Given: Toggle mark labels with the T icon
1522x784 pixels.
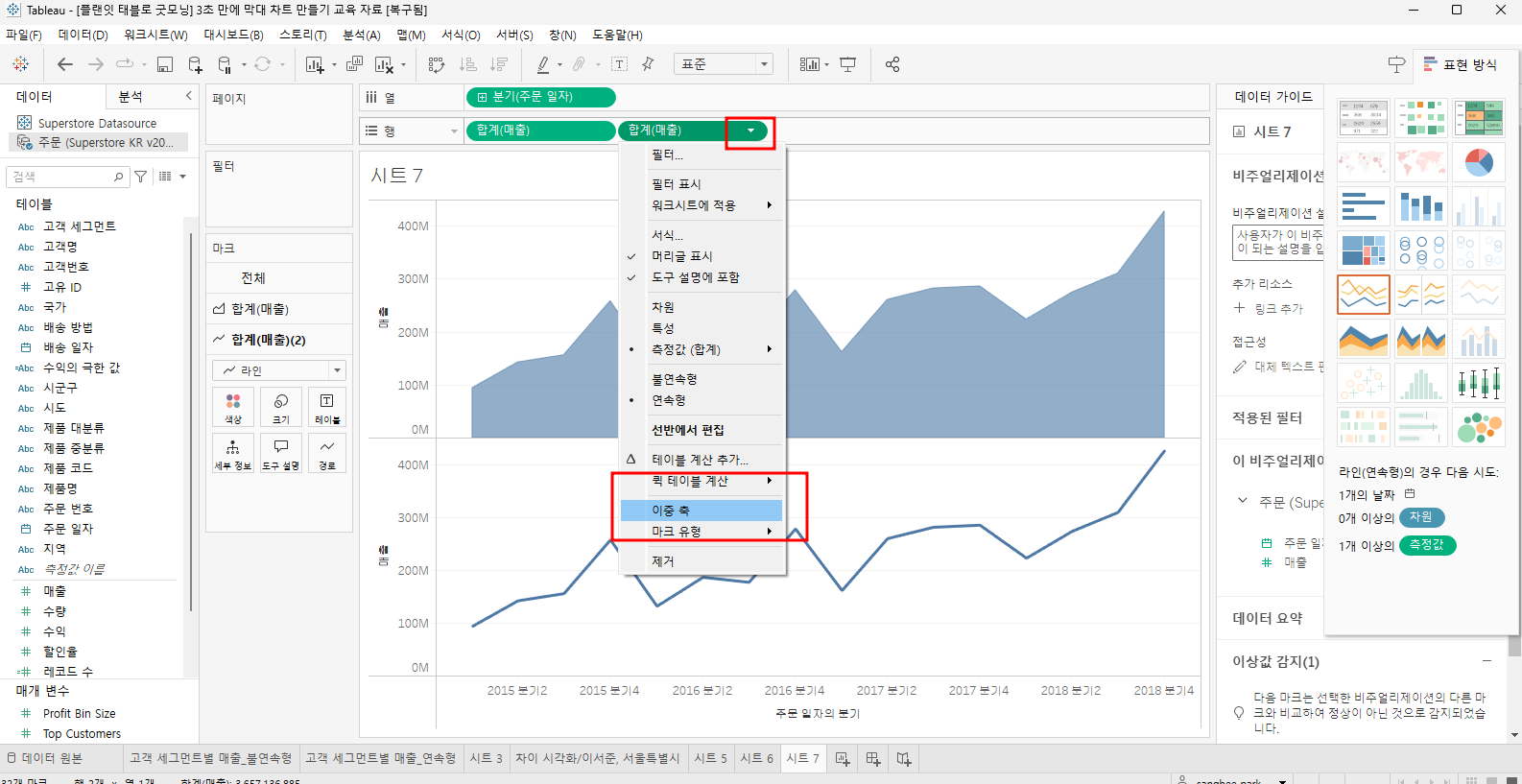Looking at the screenshot, I should (x=620, y=64).
